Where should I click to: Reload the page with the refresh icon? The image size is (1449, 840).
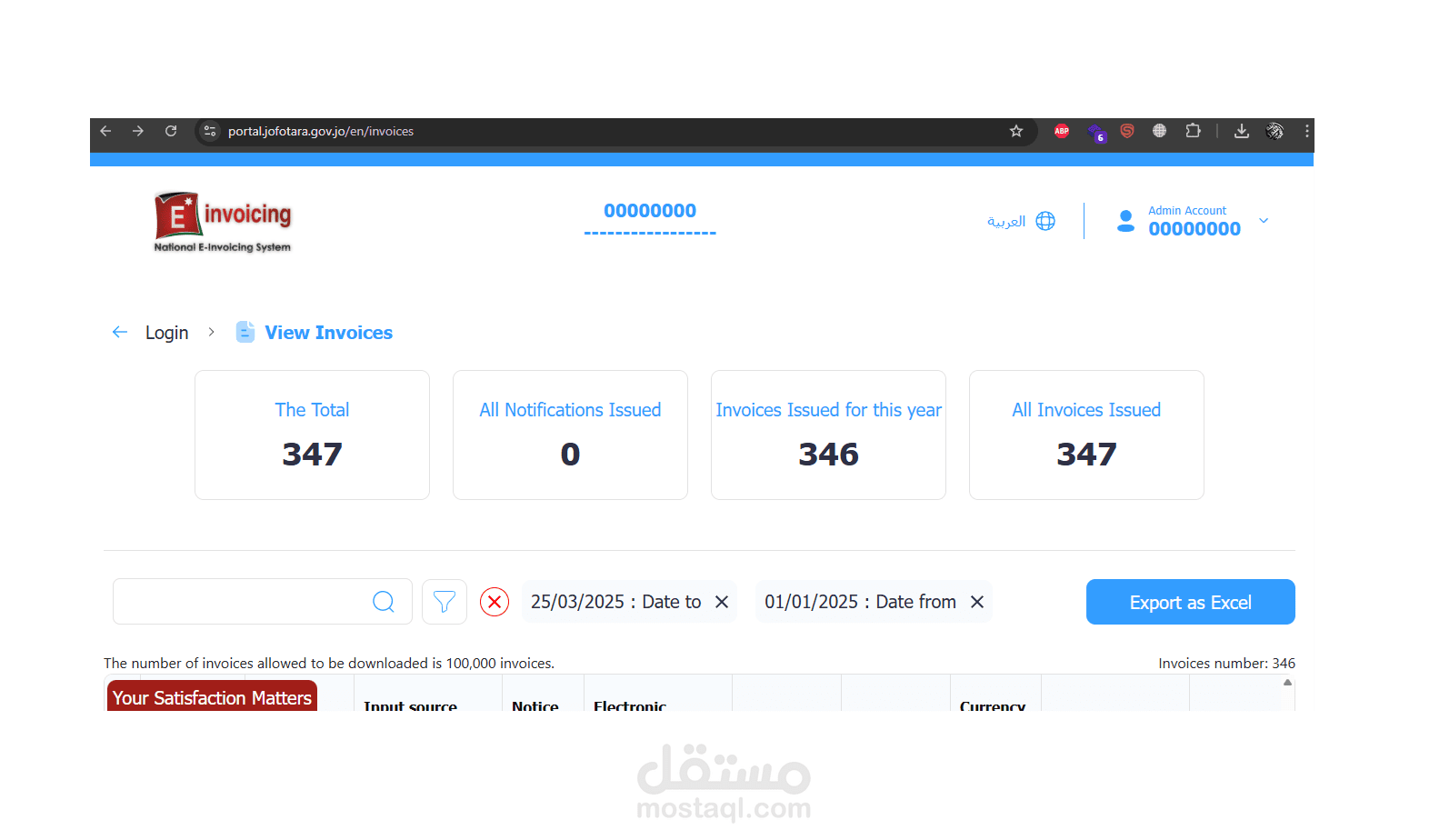pos(171,131)
